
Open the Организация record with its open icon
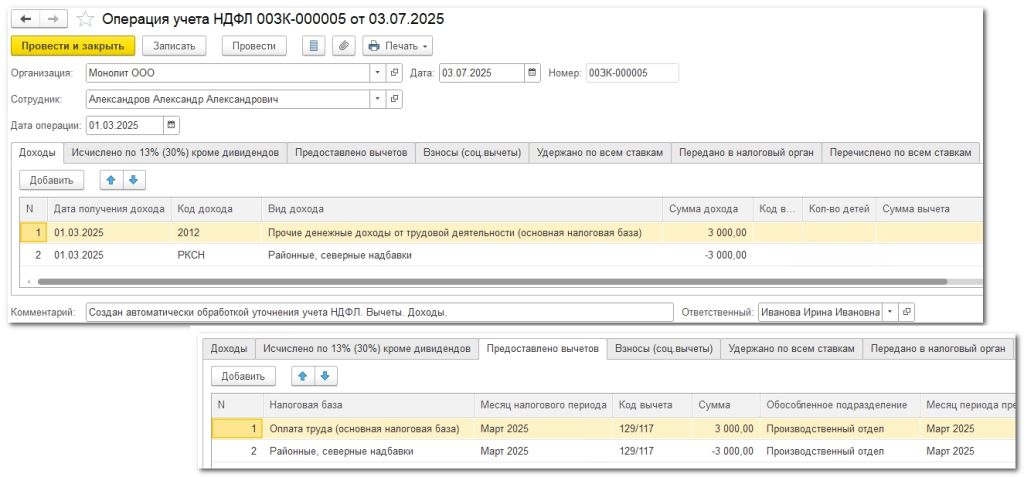394,73
